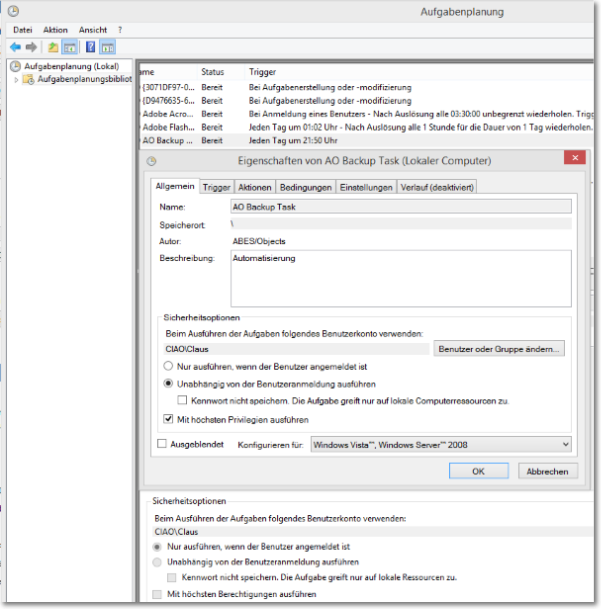Switch to the Bedingungen tab
Screen dimensions: 601x609
[x=305, y=187]
